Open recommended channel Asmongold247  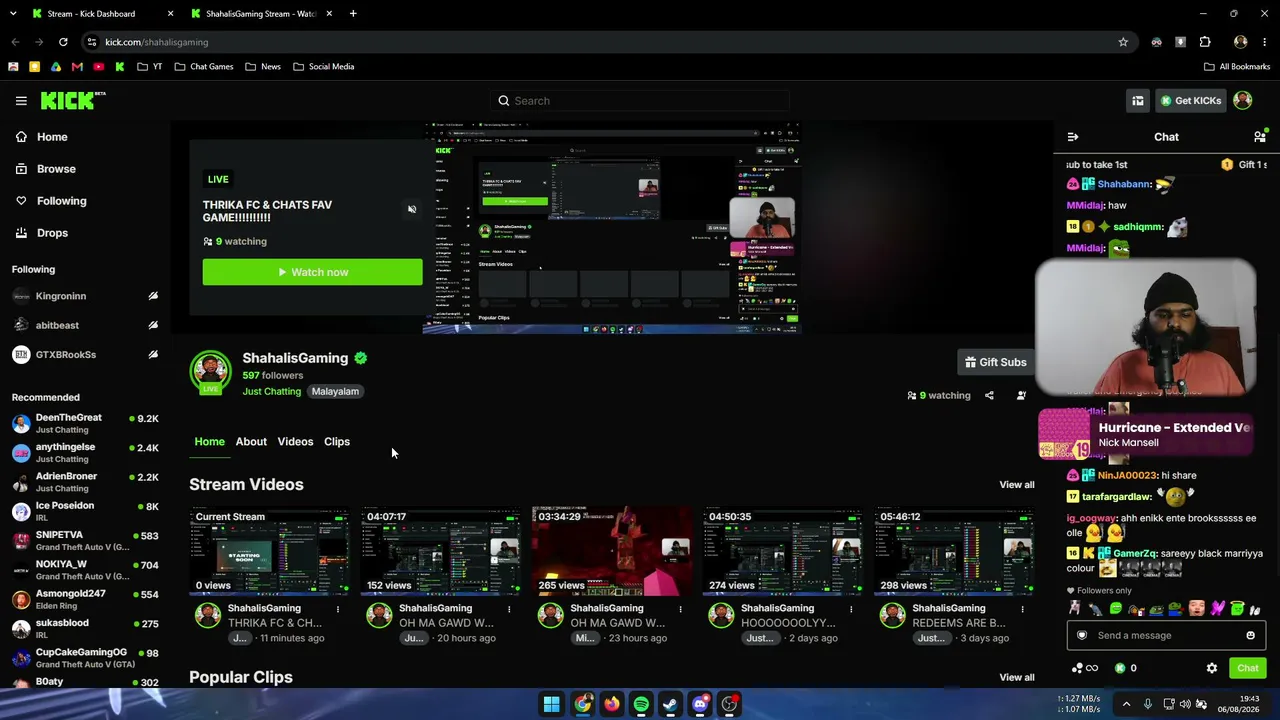point(85,600)
